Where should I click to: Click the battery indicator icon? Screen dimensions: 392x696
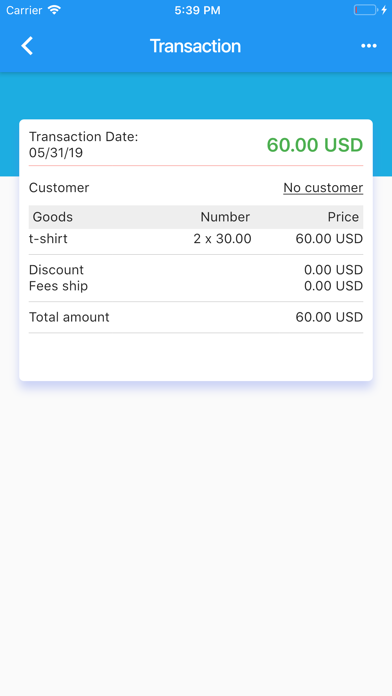click(x=365, y=10)
